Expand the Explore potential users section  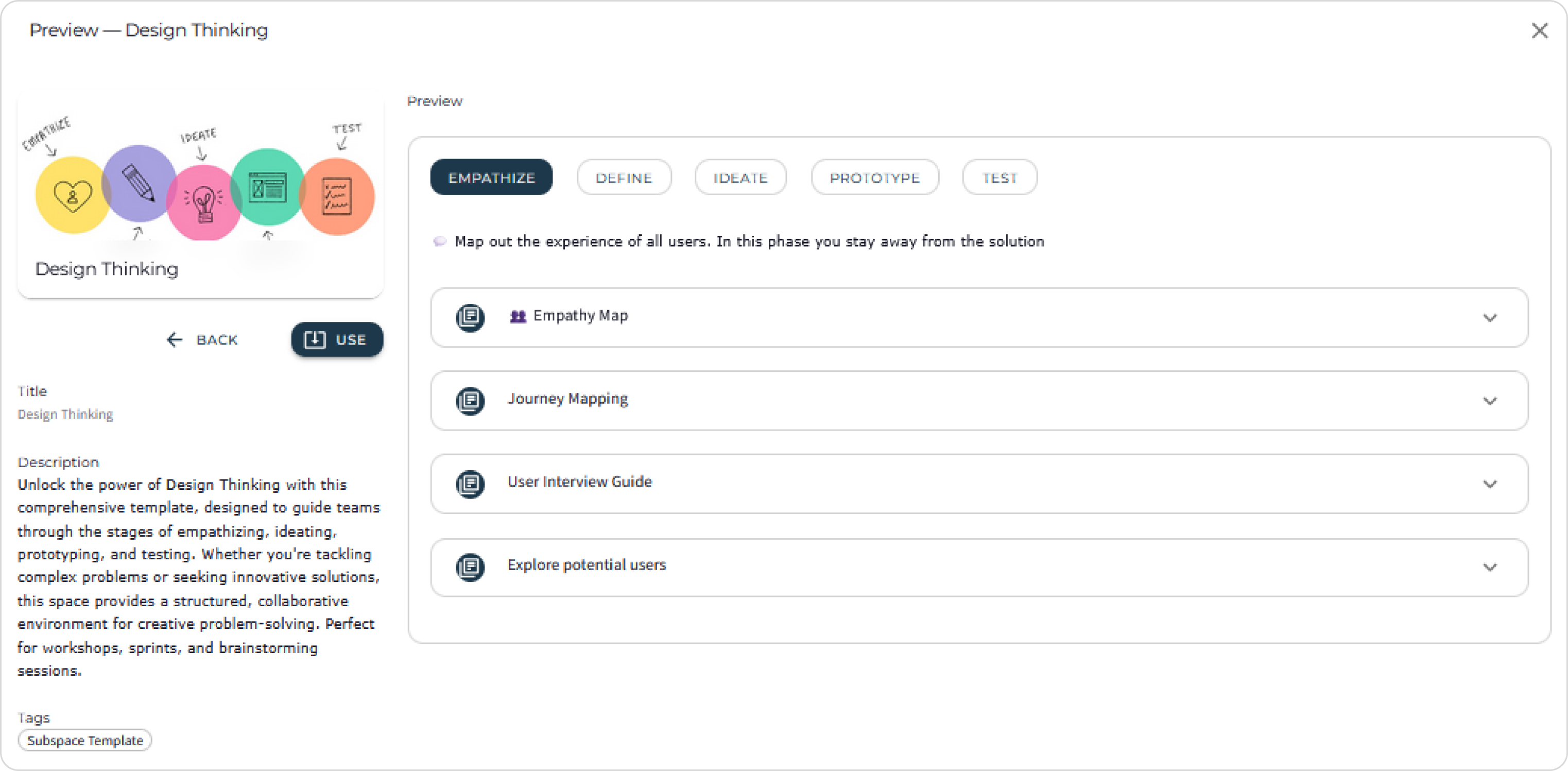point(1491,567)
